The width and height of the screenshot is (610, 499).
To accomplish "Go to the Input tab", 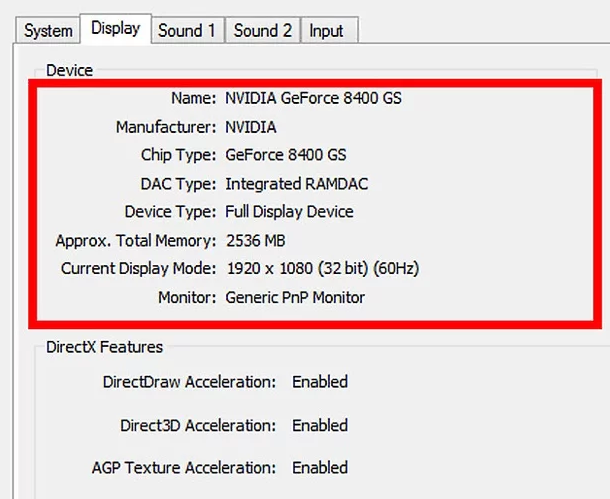I will [329, 30].
